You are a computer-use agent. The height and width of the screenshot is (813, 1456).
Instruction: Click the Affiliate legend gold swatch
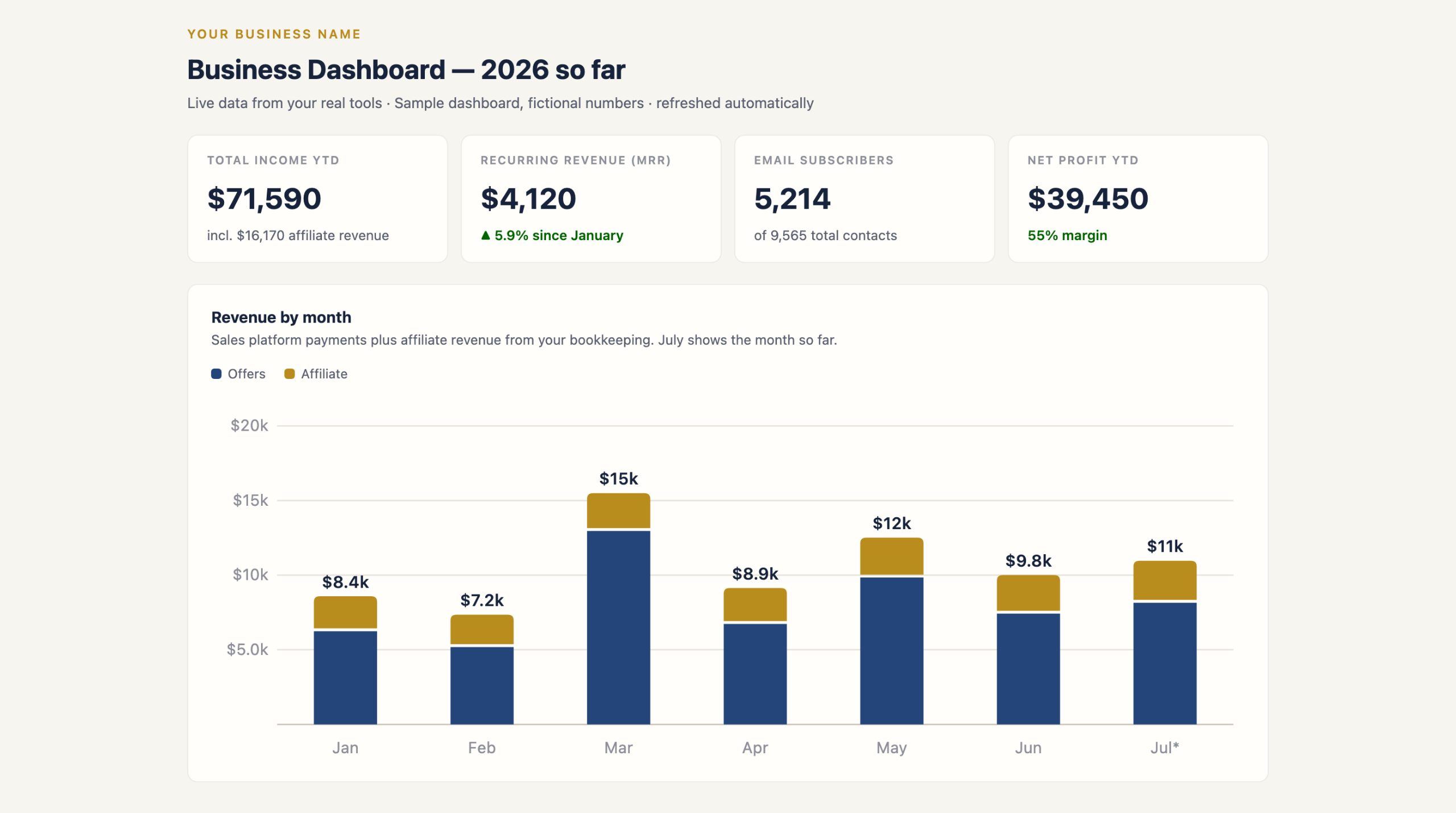[x=289, y=374]
